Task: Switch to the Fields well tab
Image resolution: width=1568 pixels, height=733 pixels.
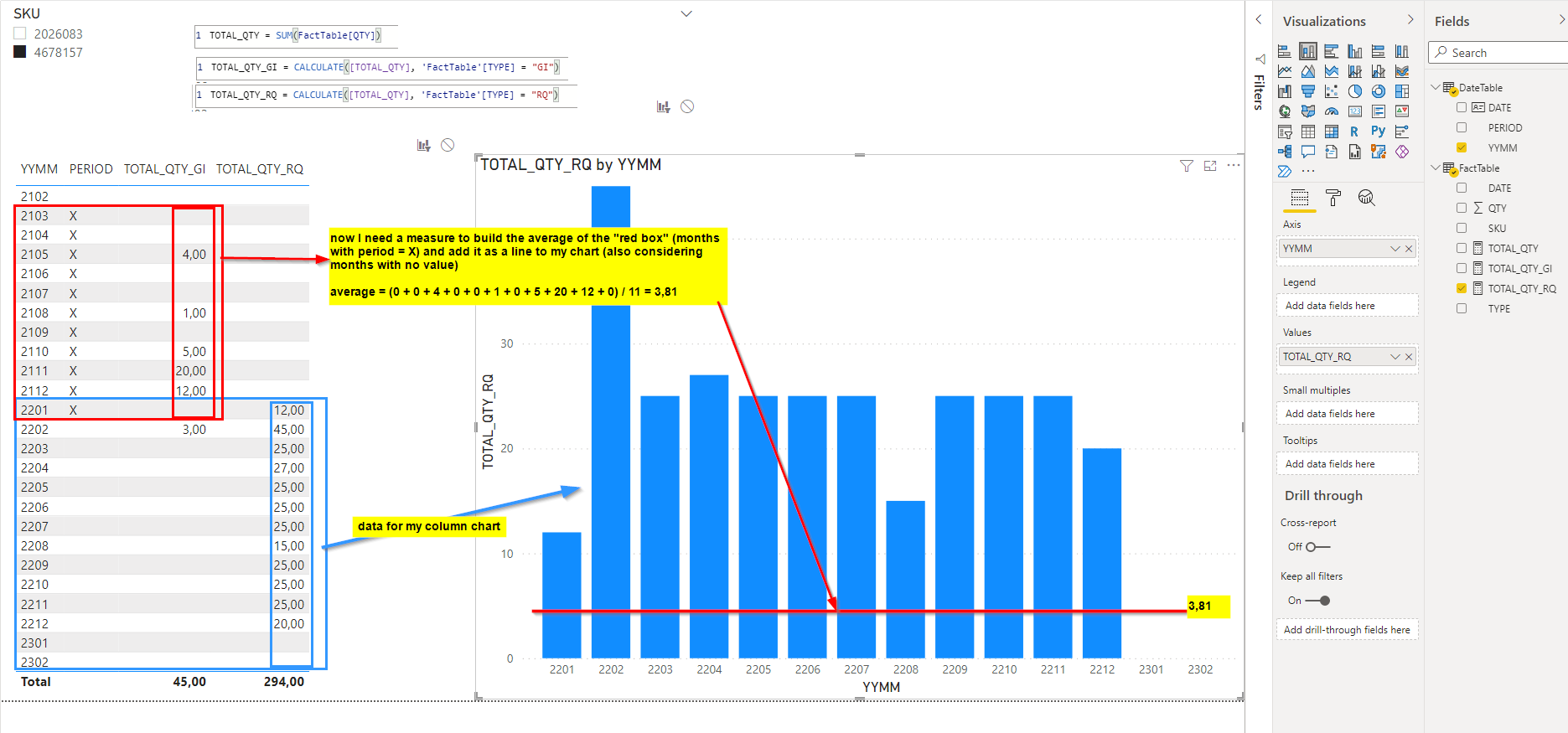Action: tap(1300, 198)
